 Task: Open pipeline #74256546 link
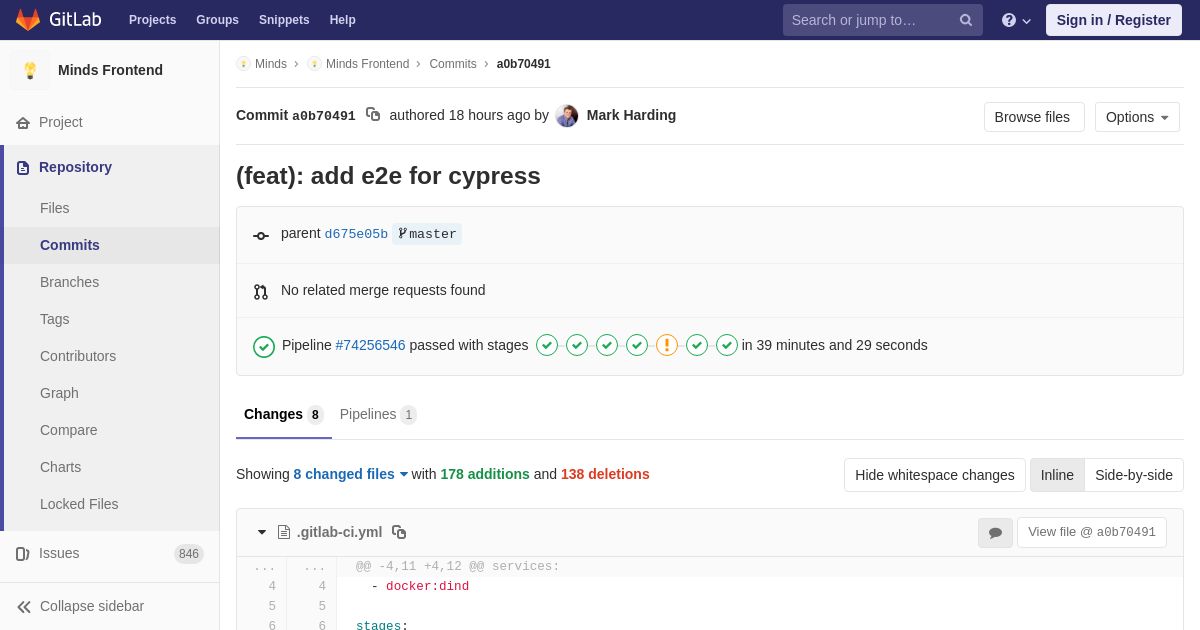point(370,345)
